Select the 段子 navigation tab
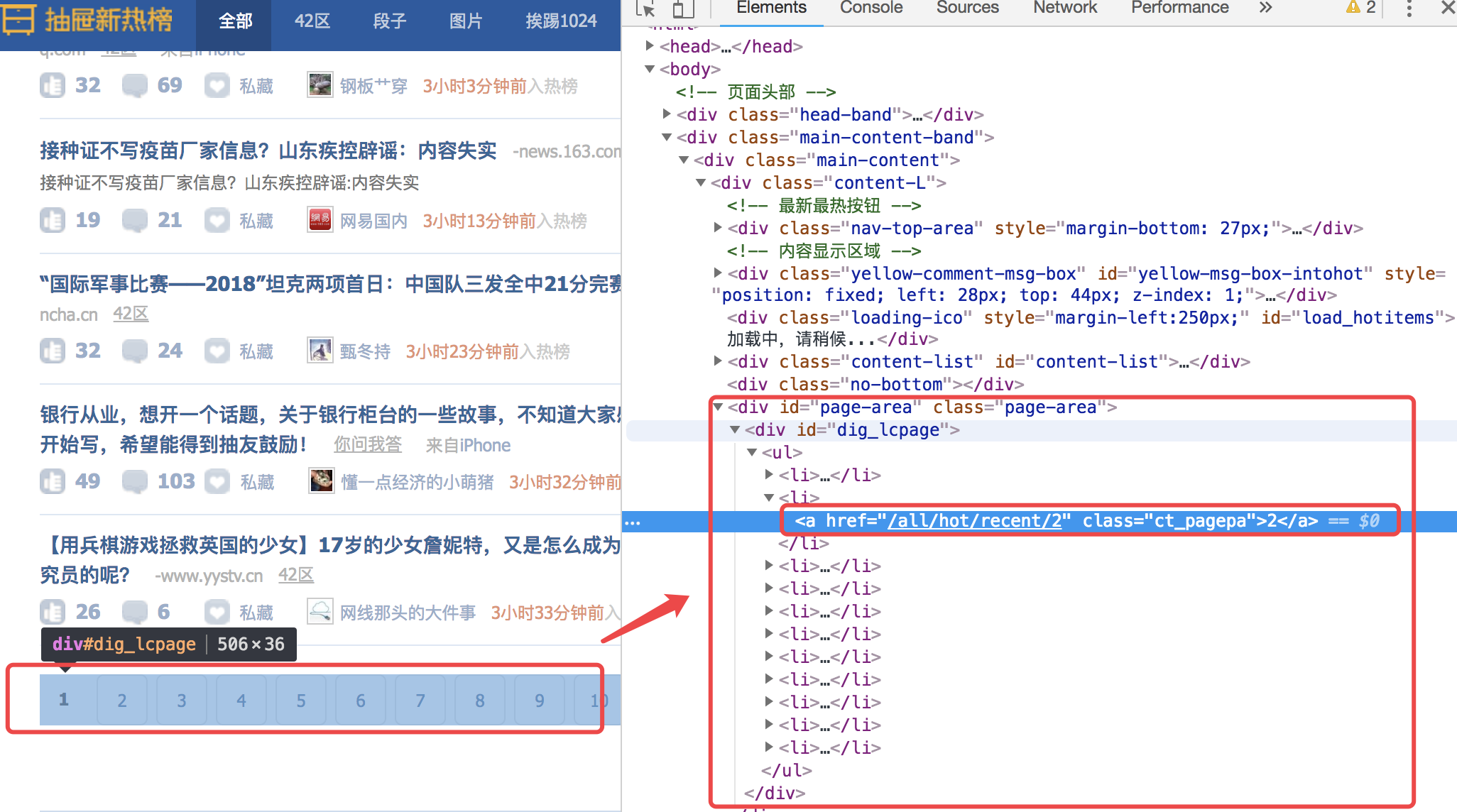 point(389,21)
